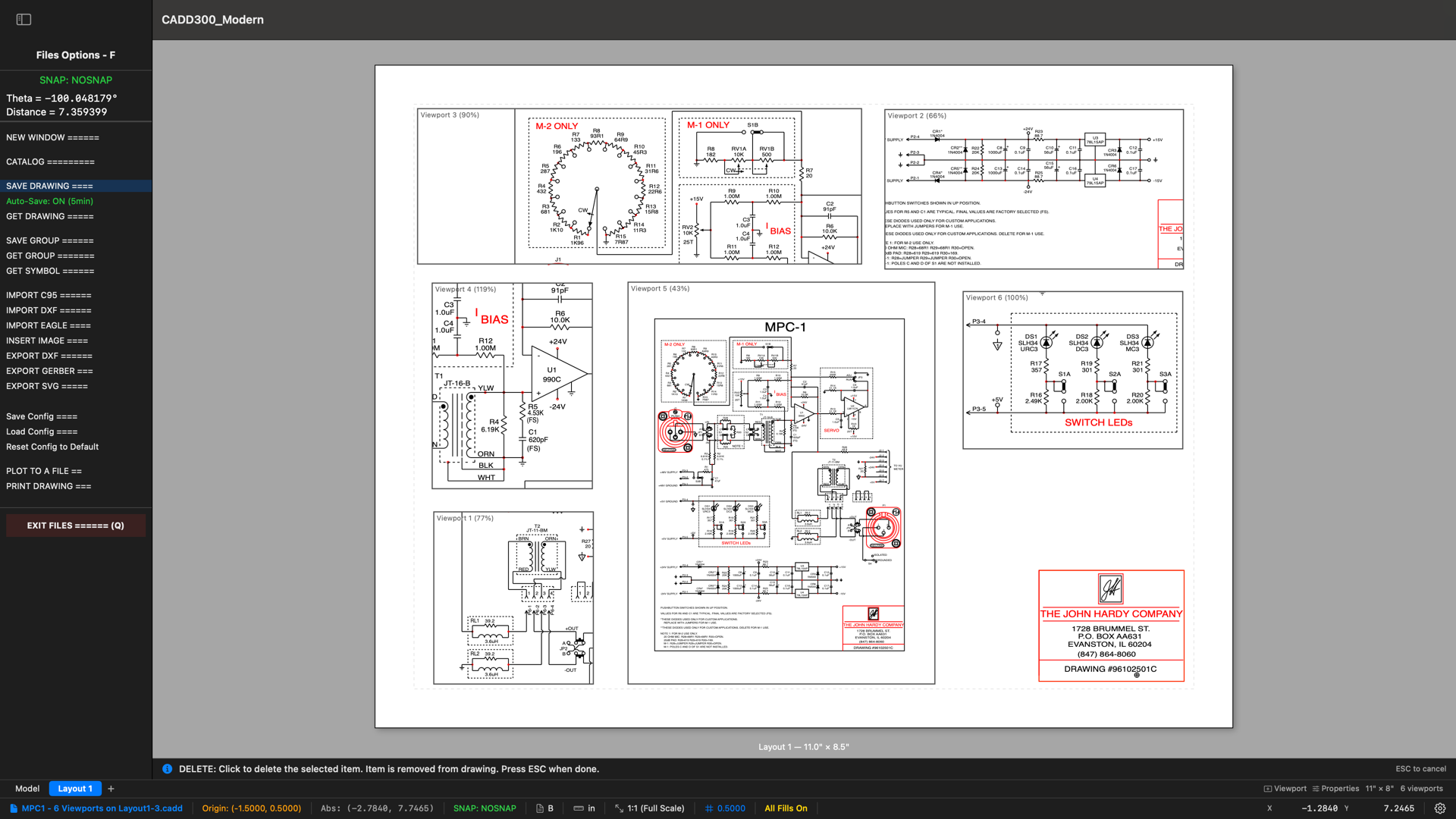The height and width of the screenshot is (819, 1456).
Task: Click '6 viewports' status text
Action: pos(1421,789)
